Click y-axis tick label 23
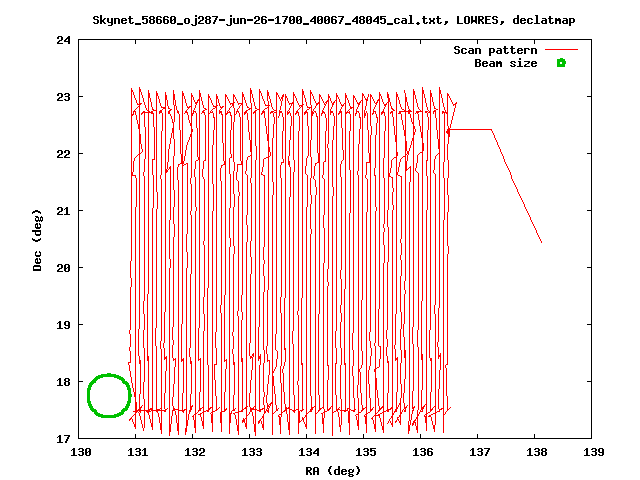Image resolution: width=640 pixels, height=480 pixels. (64, 97)
